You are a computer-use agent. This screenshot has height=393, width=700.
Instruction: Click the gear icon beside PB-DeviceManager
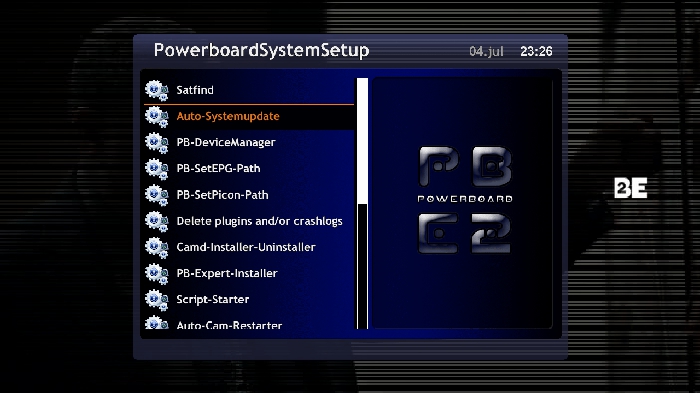(156, 143)
